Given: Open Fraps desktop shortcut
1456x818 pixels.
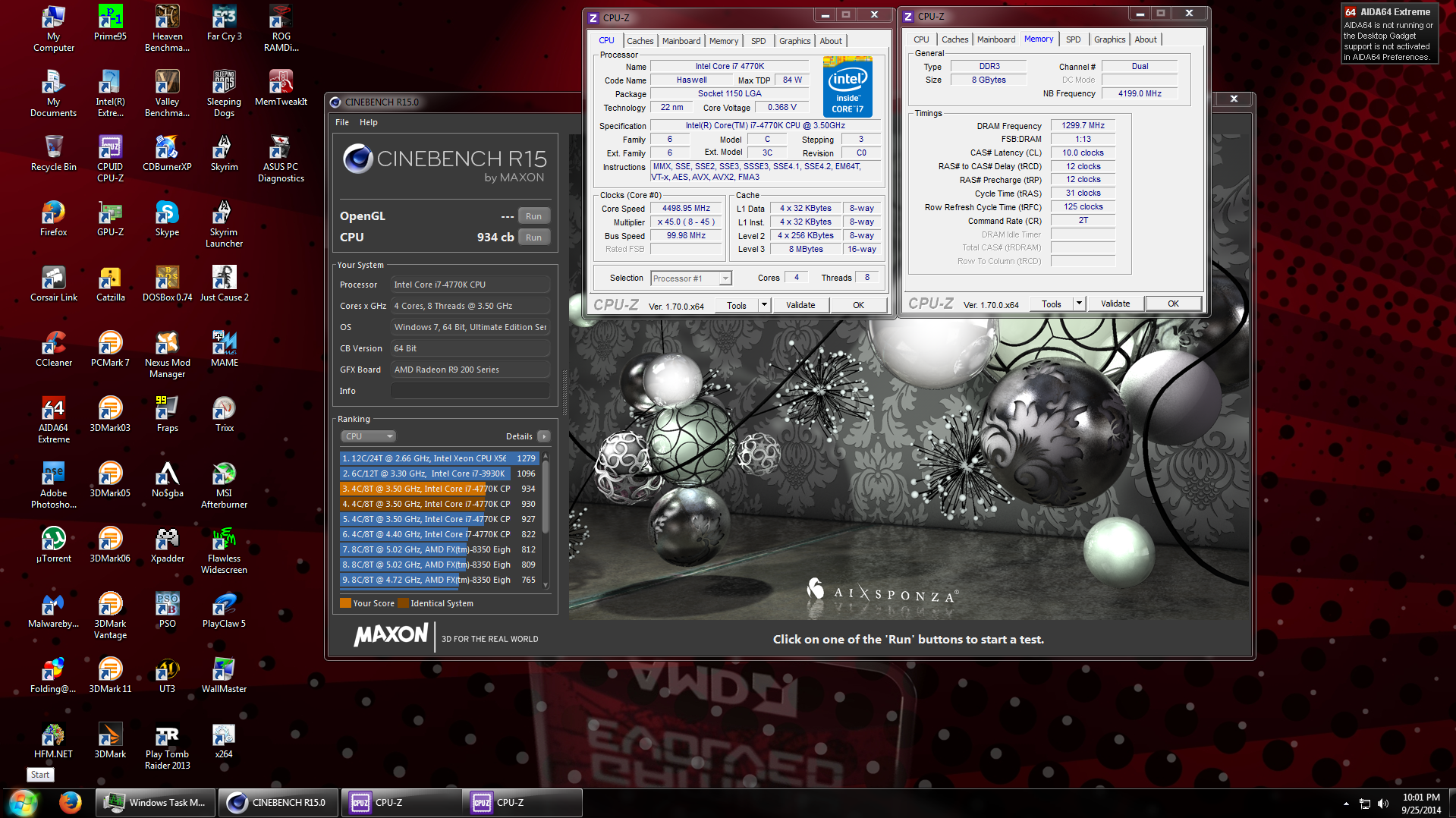Looking at the screenshot, I should pyautogui.click(x=167, y=414).
